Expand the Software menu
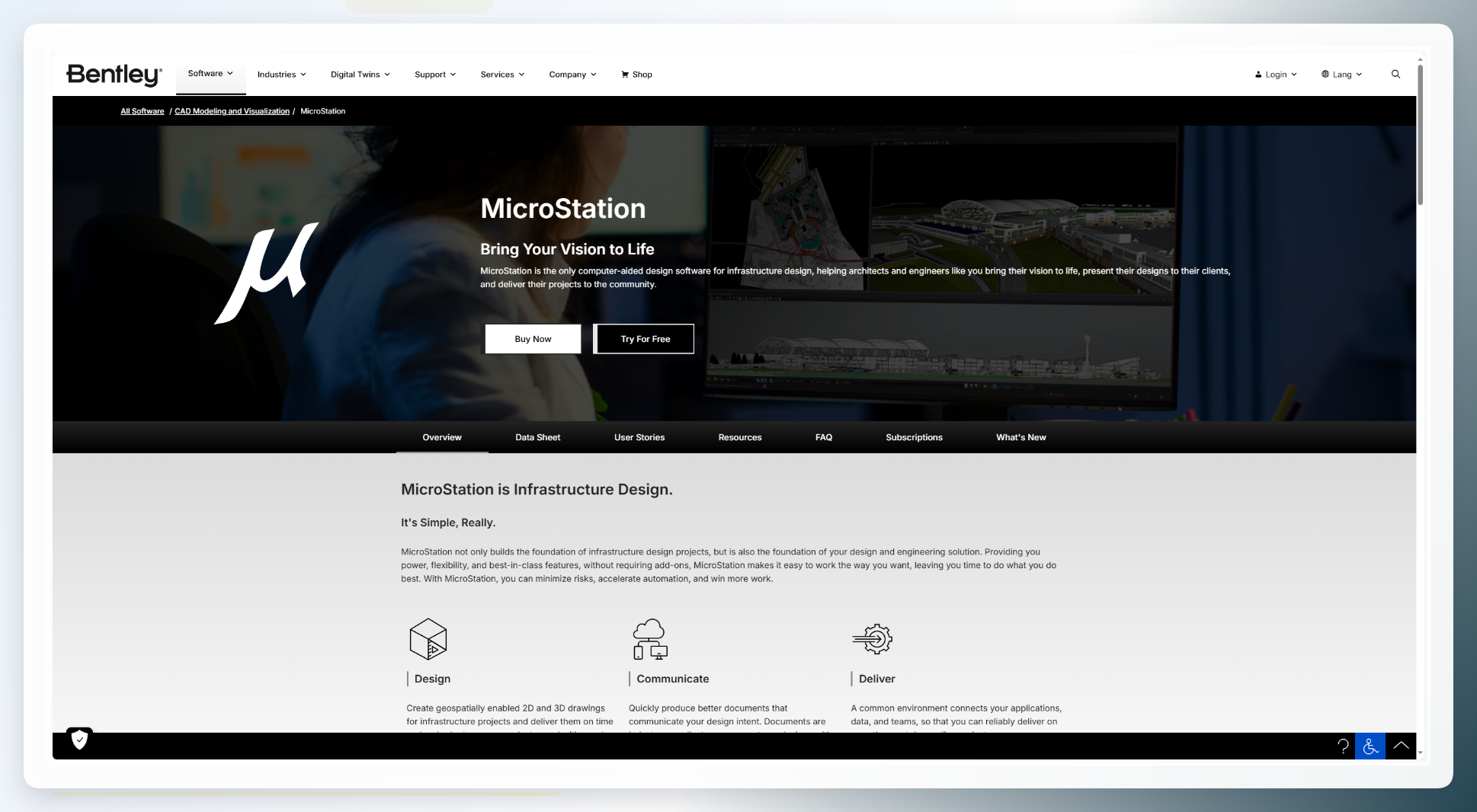Image resolution: width=1477 pixels, height=812 pixels. click(x=210, y=74)
